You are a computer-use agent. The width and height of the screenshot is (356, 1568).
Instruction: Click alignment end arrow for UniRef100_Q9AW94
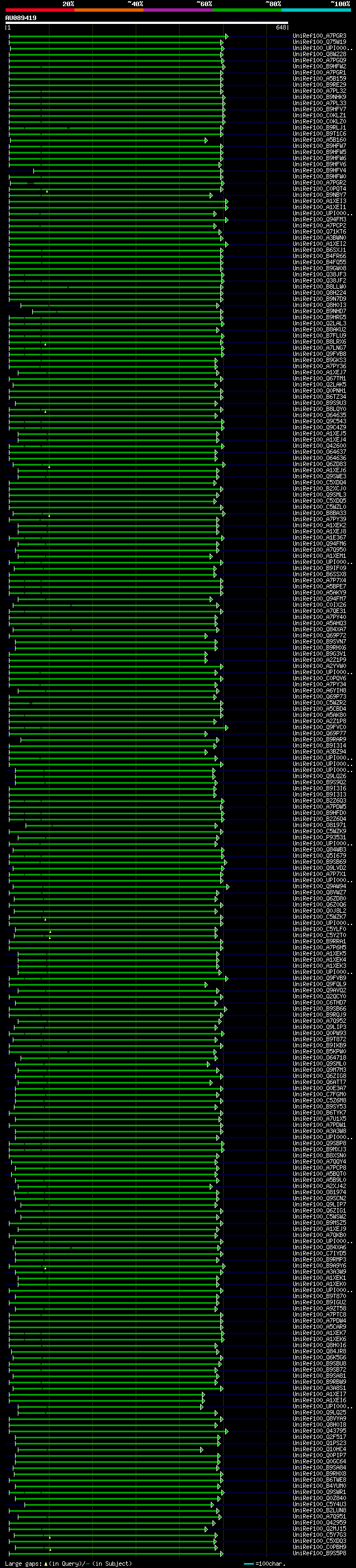pyautogui.click(x=228, y=886)
